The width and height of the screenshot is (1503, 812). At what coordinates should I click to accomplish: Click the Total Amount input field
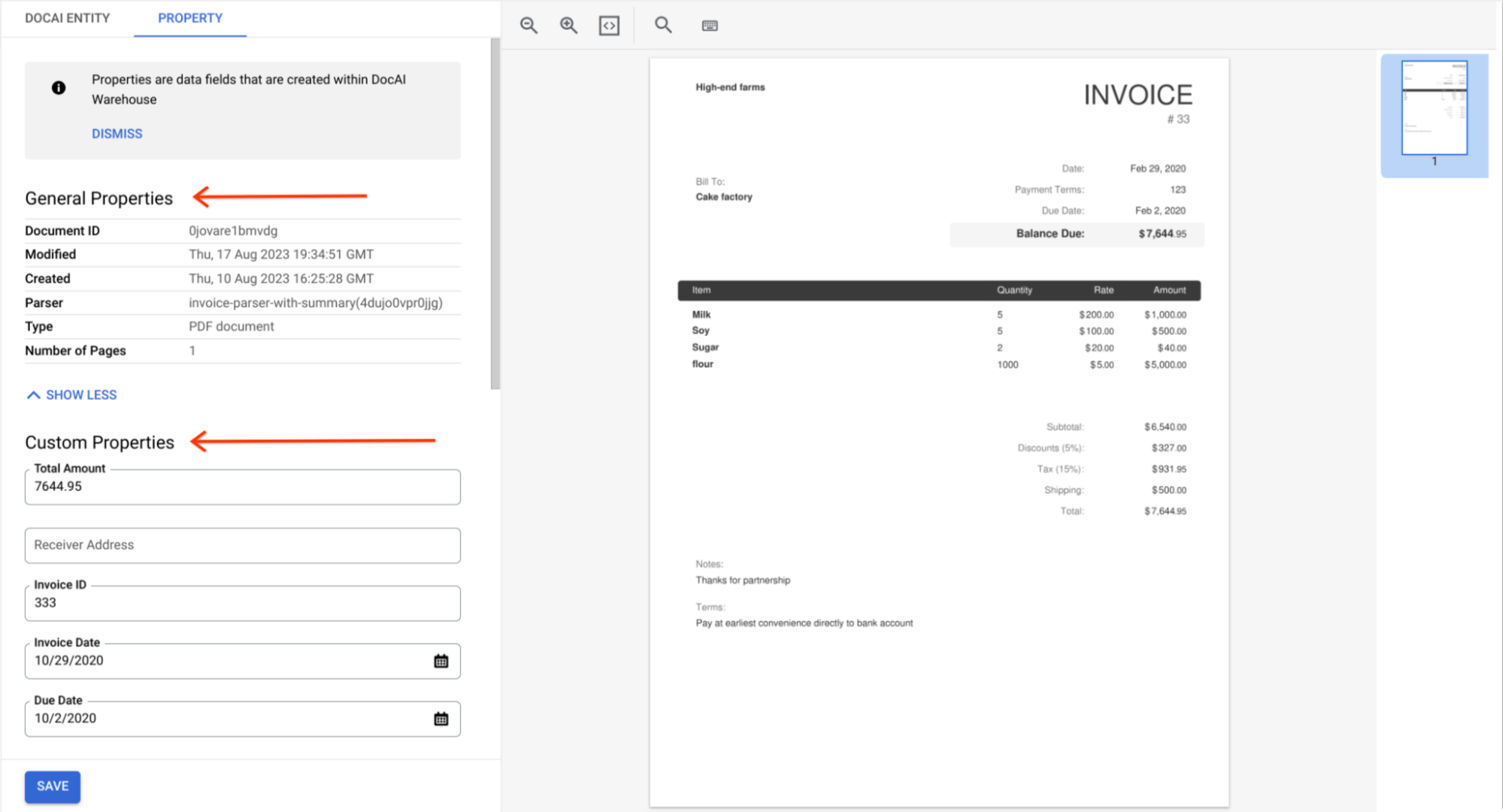[x=242, y=487]
